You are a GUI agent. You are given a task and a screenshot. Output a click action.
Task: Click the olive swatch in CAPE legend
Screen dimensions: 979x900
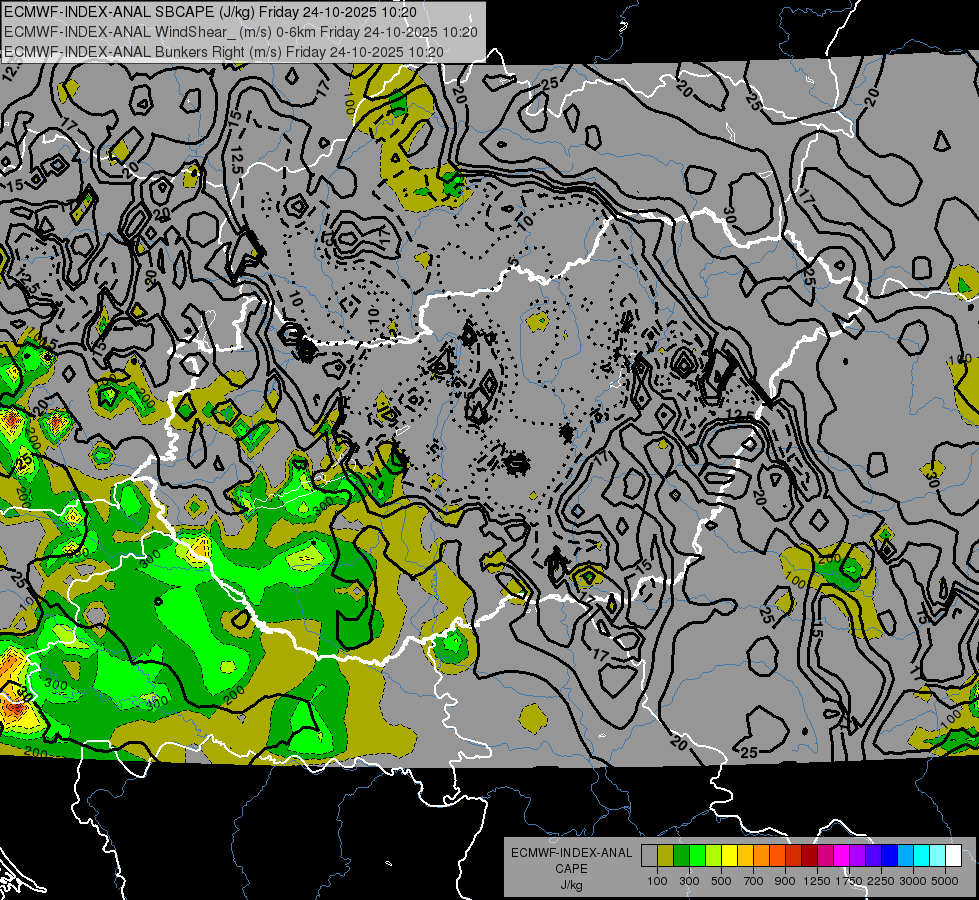pos(666,856)
